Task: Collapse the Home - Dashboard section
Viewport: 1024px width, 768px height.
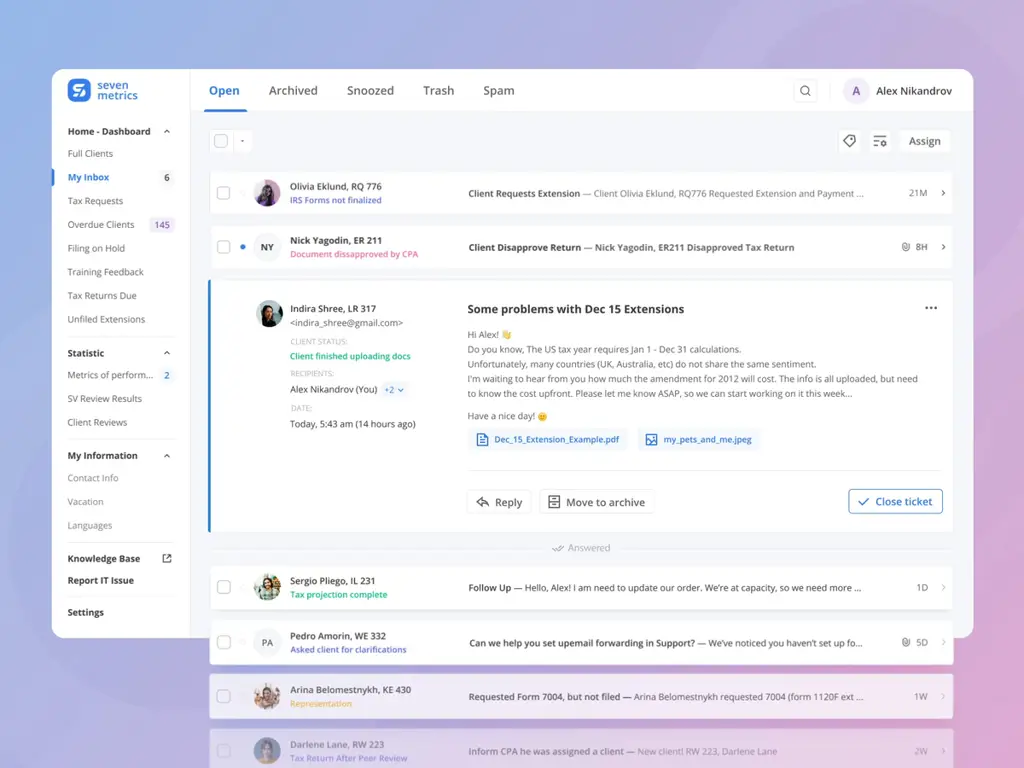Action: [167, 132]
